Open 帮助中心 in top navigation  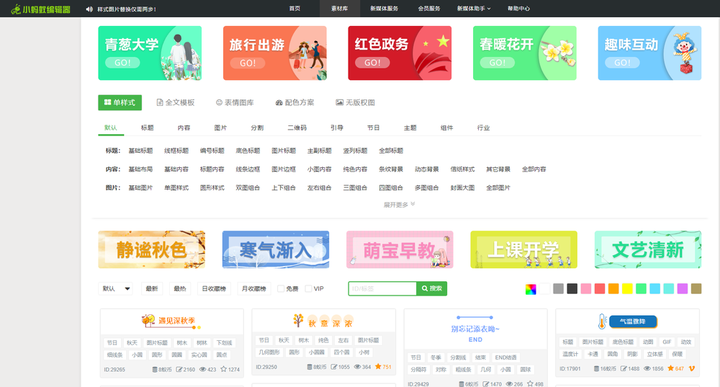point(518,9)
